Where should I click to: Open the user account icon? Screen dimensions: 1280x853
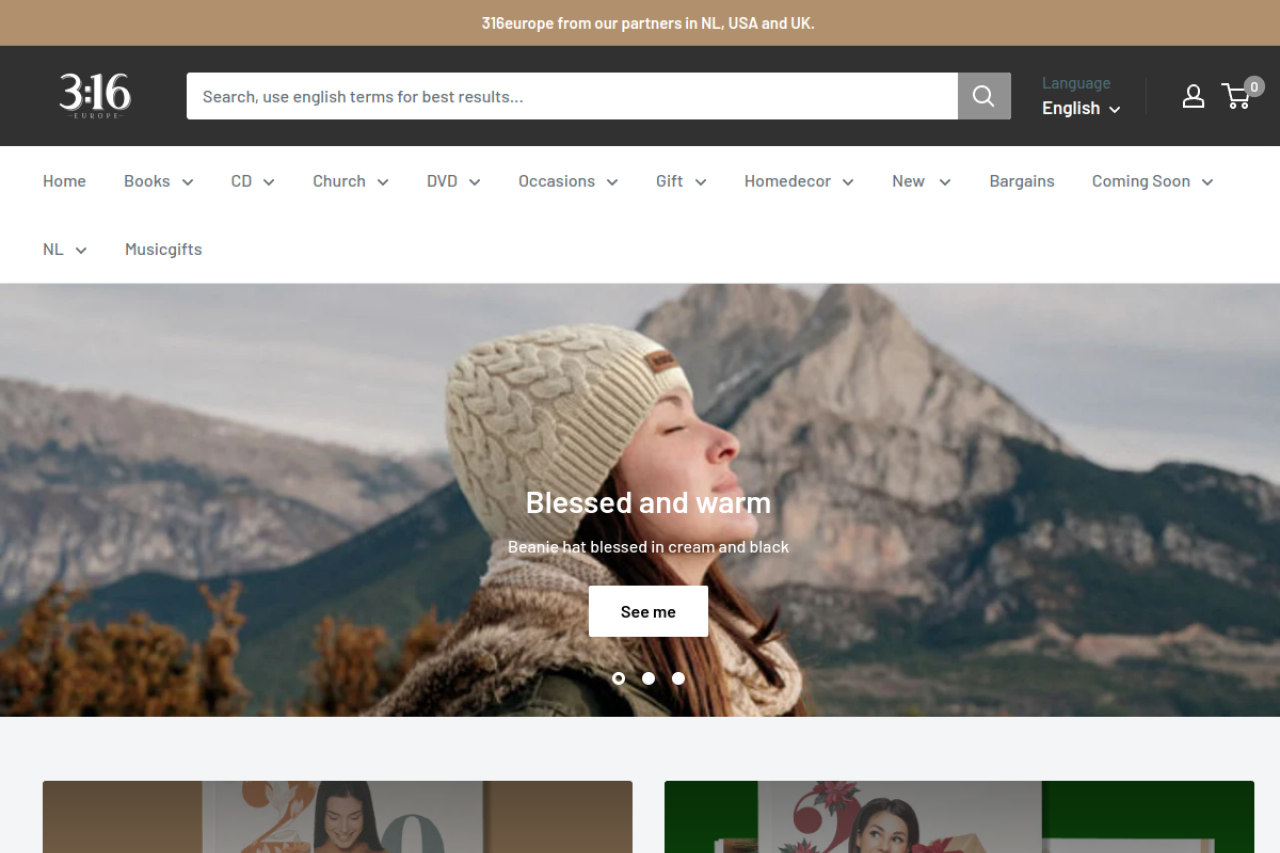1193,96
